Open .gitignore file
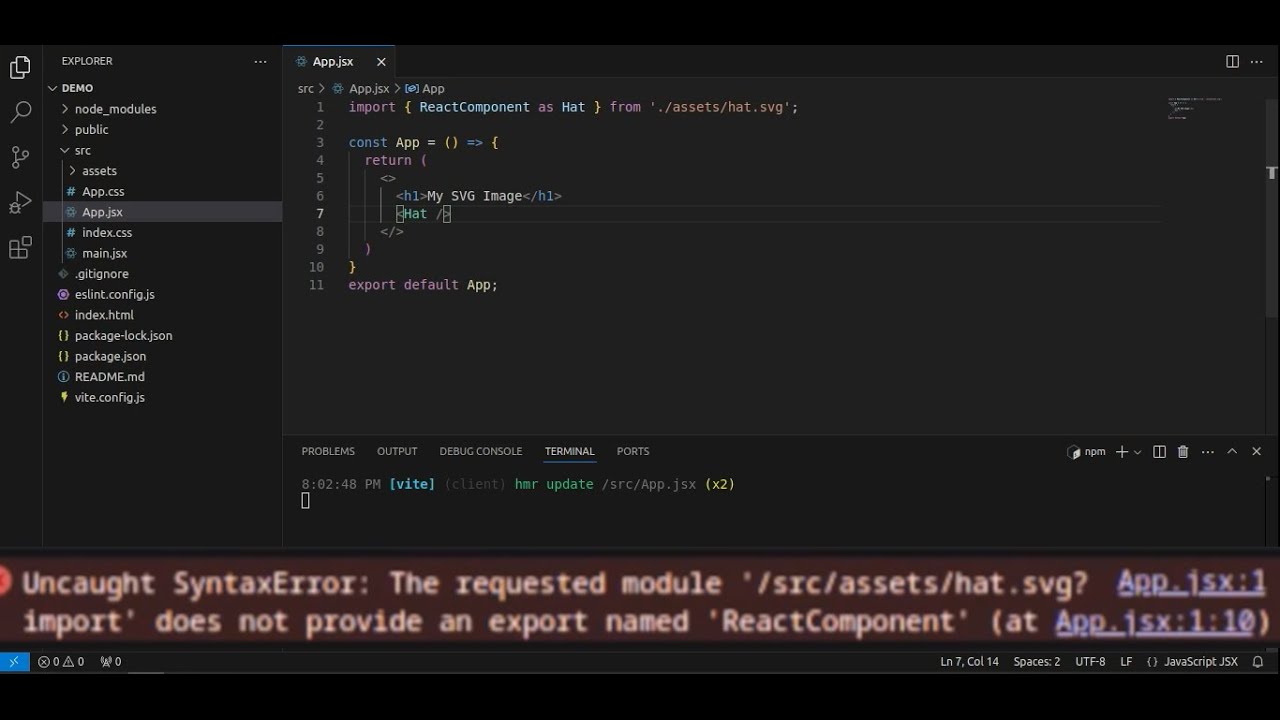1280x720 pixels. click(101, 274)
